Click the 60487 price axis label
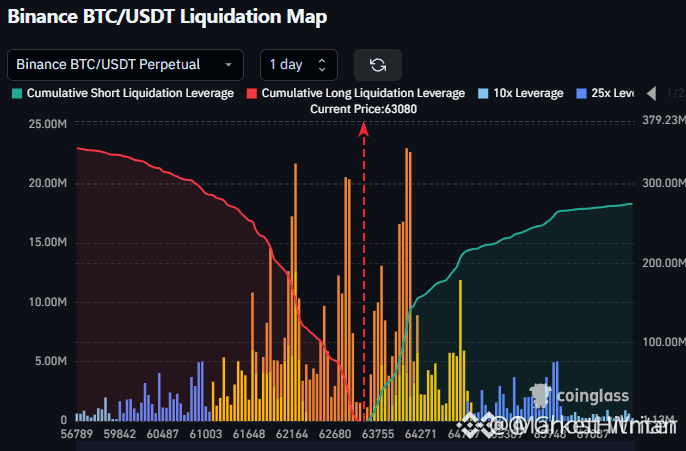This screenshot has height=451, width=686. tap(163, 434)
